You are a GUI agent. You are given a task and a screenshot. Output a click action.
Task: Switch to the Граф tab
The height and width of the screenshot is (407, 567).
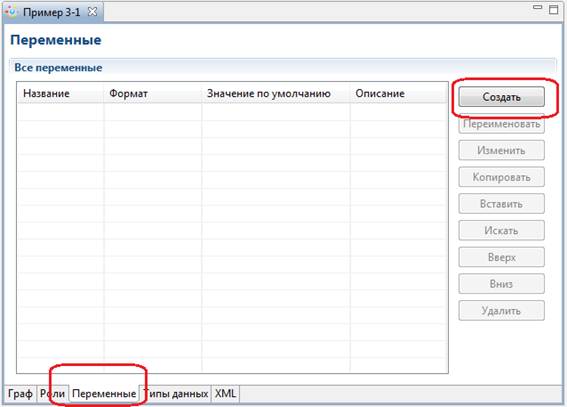click(20, 393)
